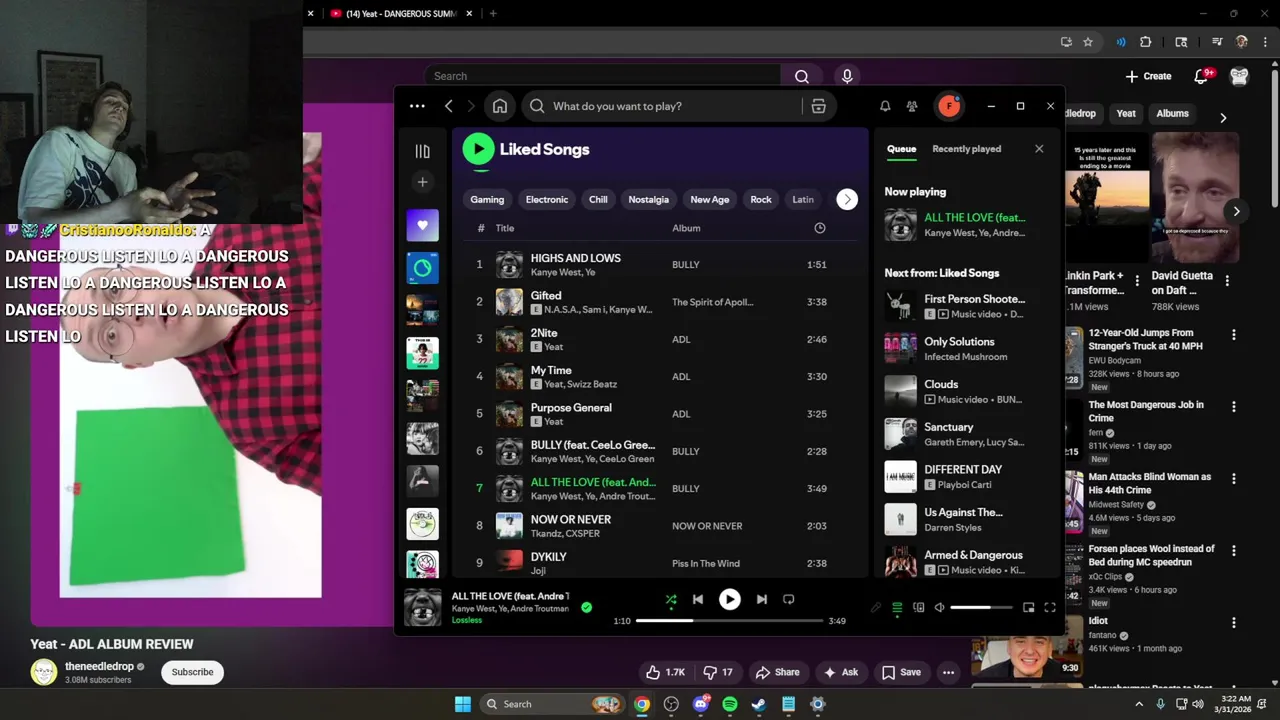1280x720 pixels.
Task: Open the Yeat artist link under 2Nite
Action: (553, 347)
